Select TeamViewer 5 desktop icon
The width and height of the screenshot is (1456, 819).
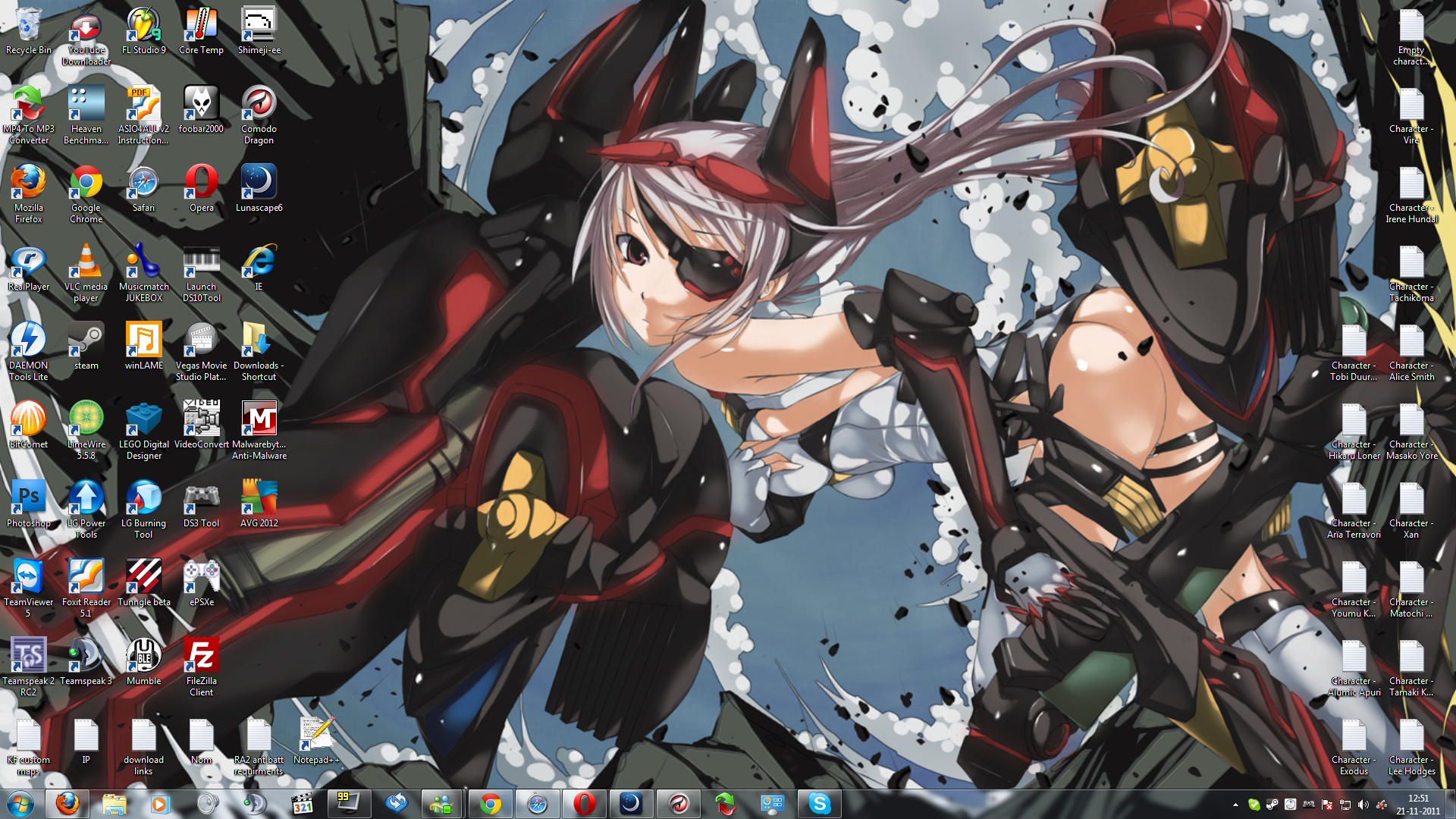(x=29, y=588)
